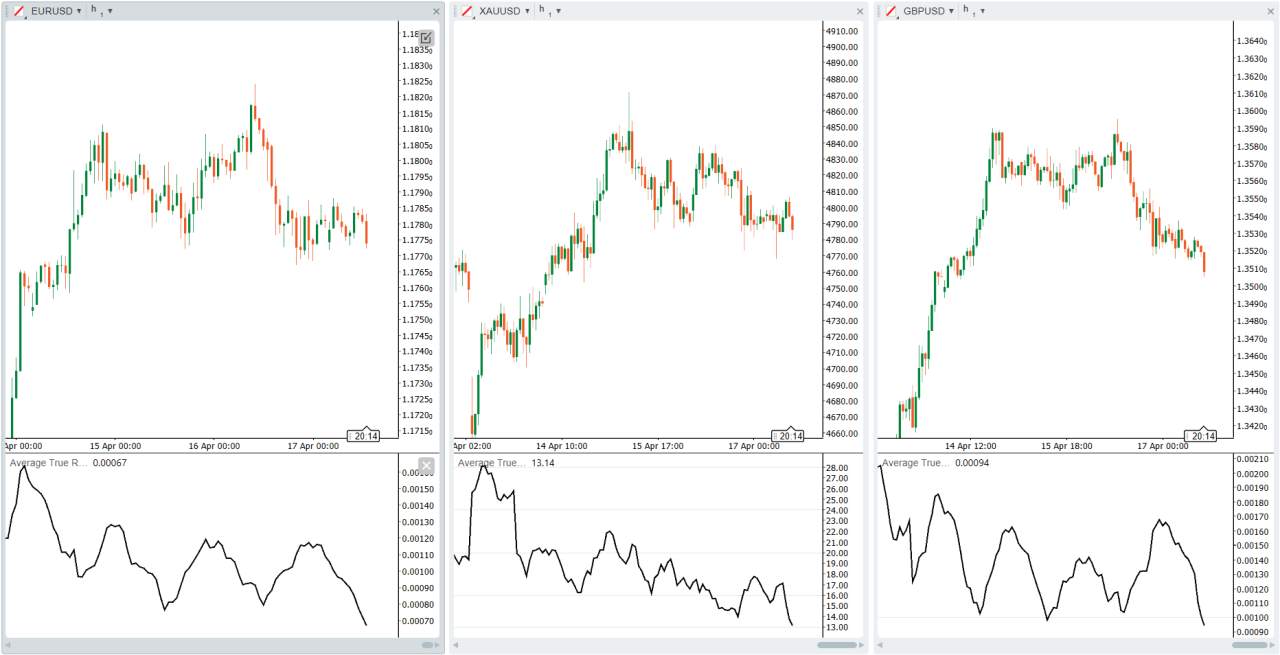The height and width of the screenshot is (655, 1280).
Task: Click the XAUUSD chart instrument icon
Action: 466,11
